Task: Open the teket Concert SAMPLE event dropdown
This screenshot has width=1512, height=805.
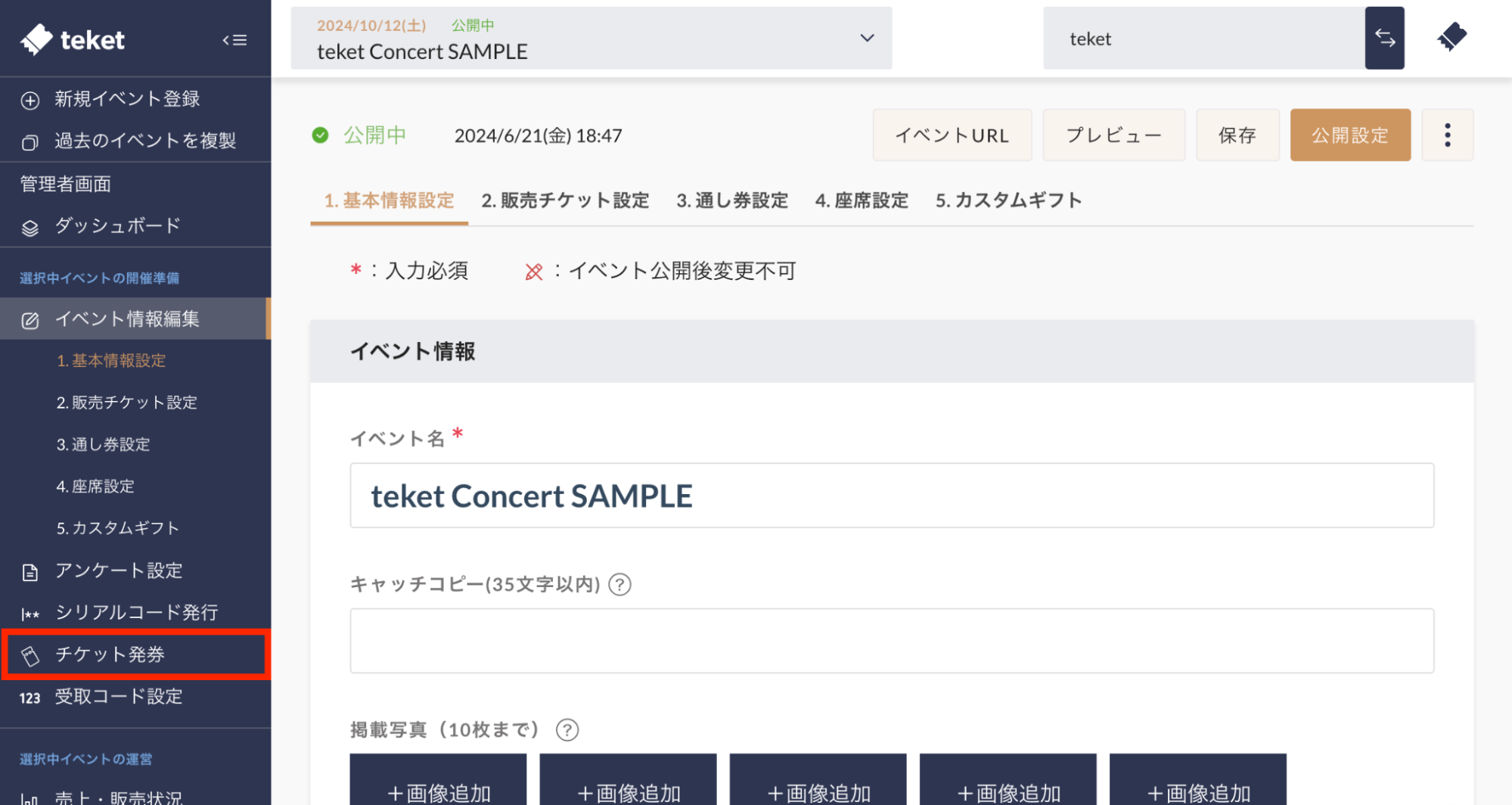Action: click(591, 38)
